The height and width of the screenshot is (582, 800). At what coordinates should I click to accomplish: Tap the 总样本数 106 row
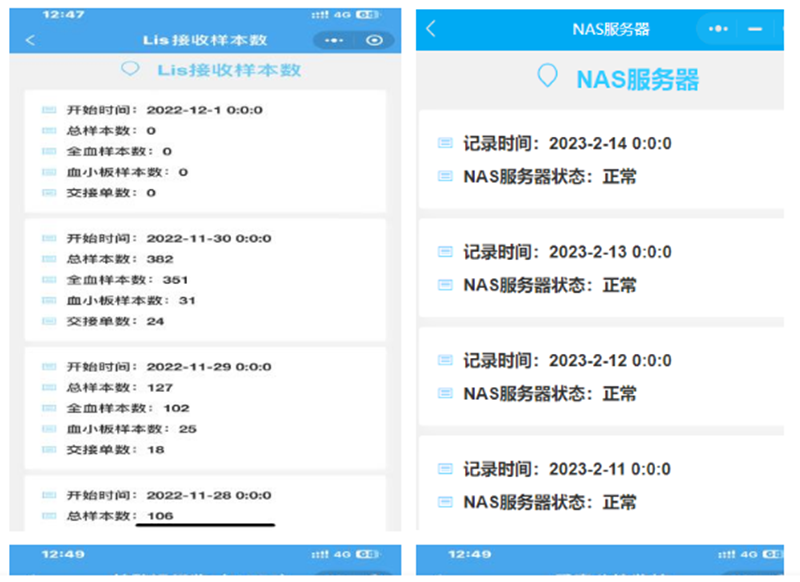[x=119, y=516]
